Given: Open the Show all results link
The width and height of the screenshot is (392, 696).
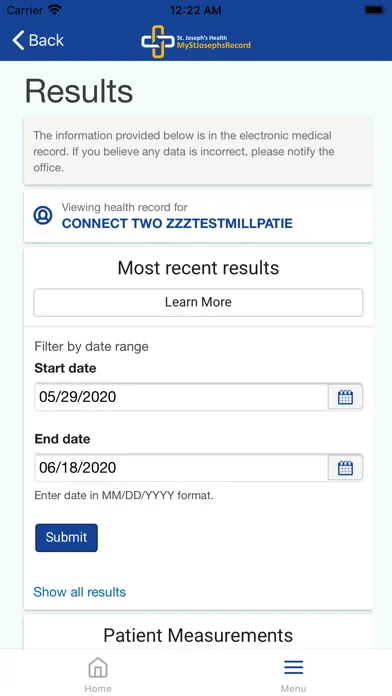Looking at the screenshot, I should (79, 592).
